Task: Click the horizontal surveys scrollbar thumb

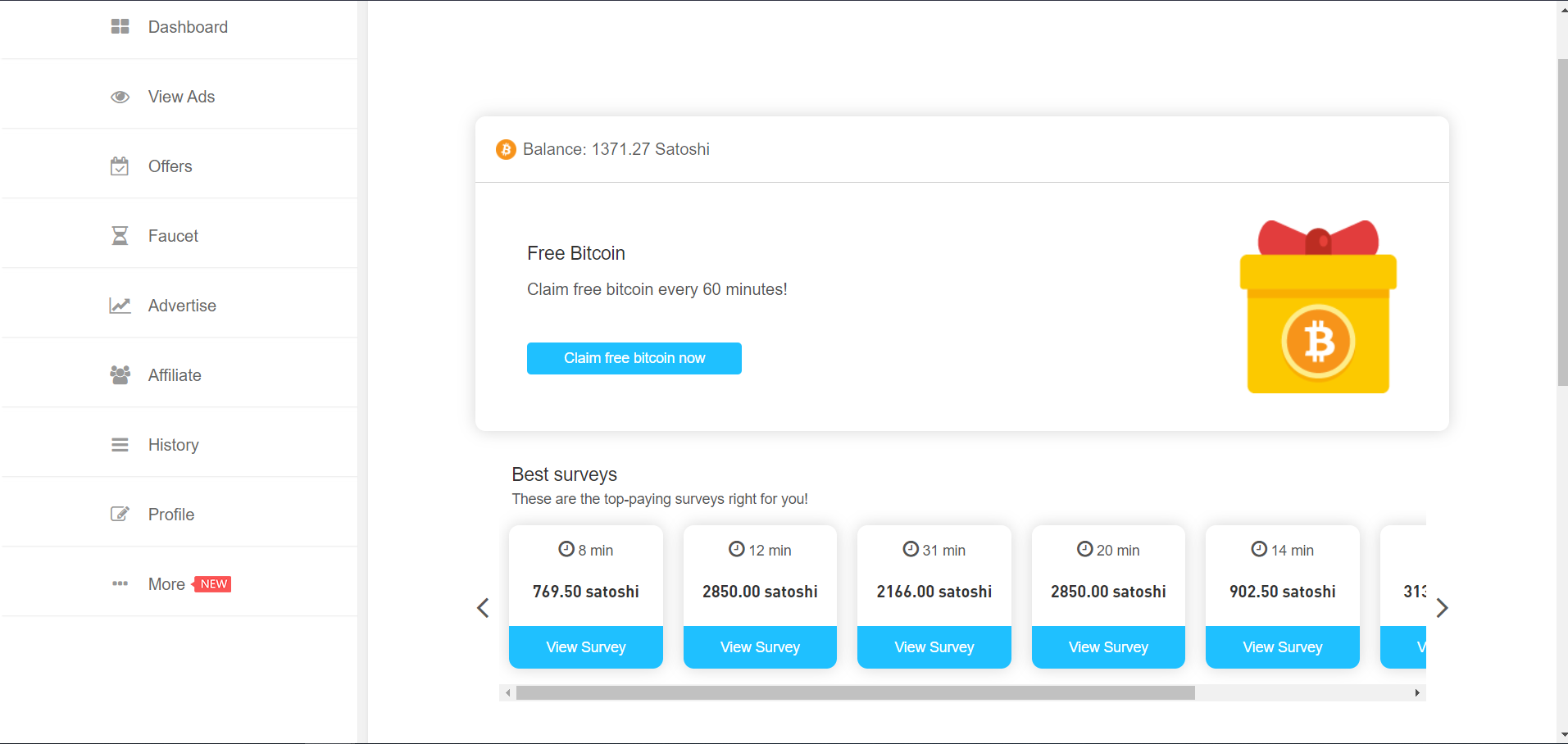Action: point(855,693)
